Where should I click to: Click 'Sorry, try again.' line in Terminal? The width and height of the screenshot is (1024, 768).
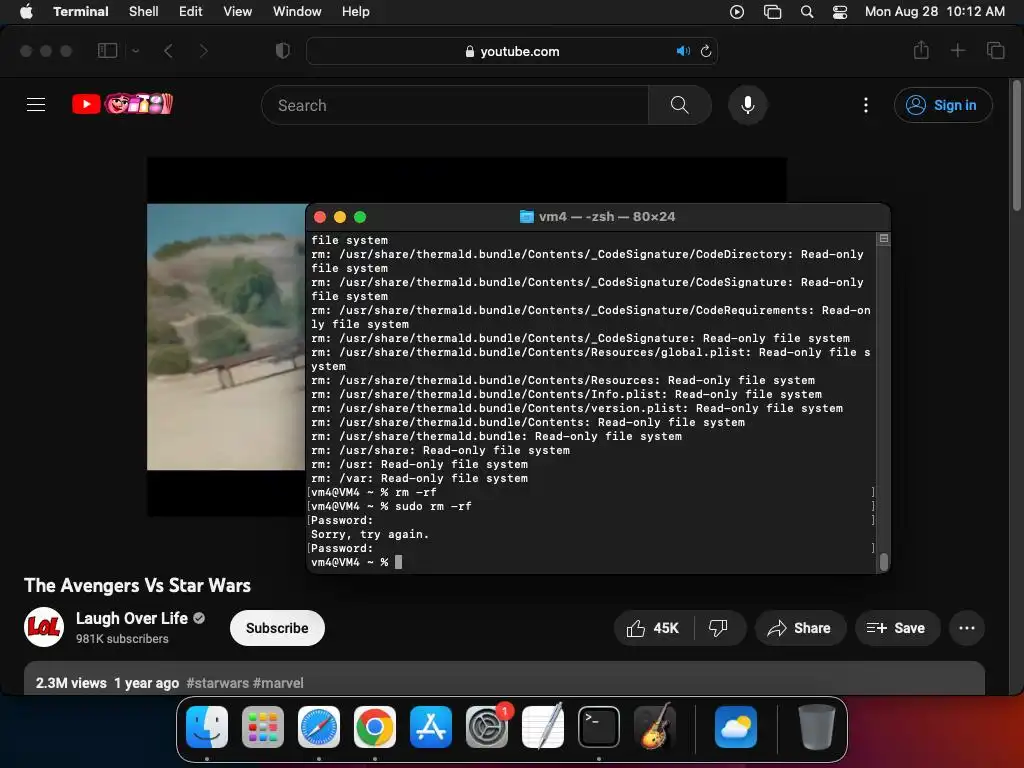tap(370, 534)
